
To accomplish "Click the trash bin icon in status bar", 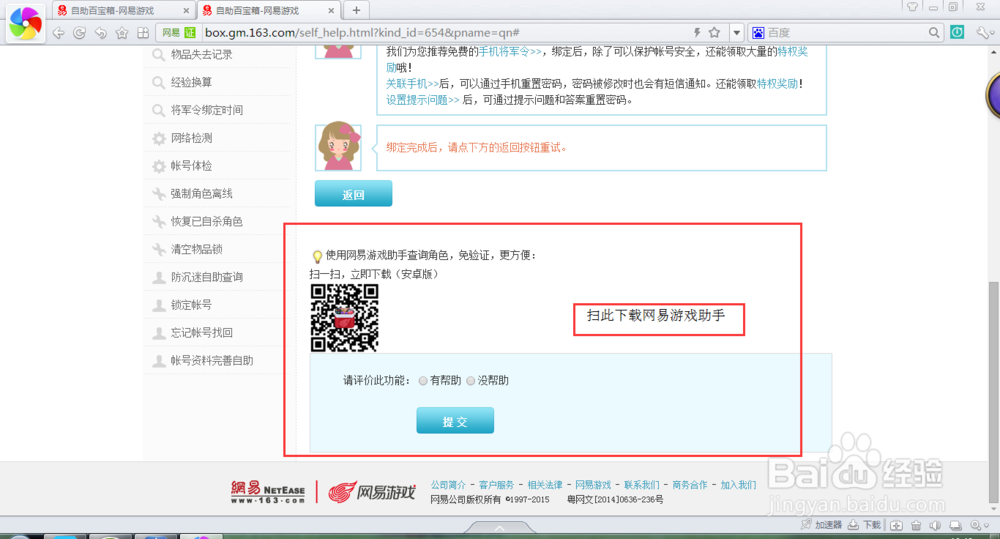I will coord(916,526).
